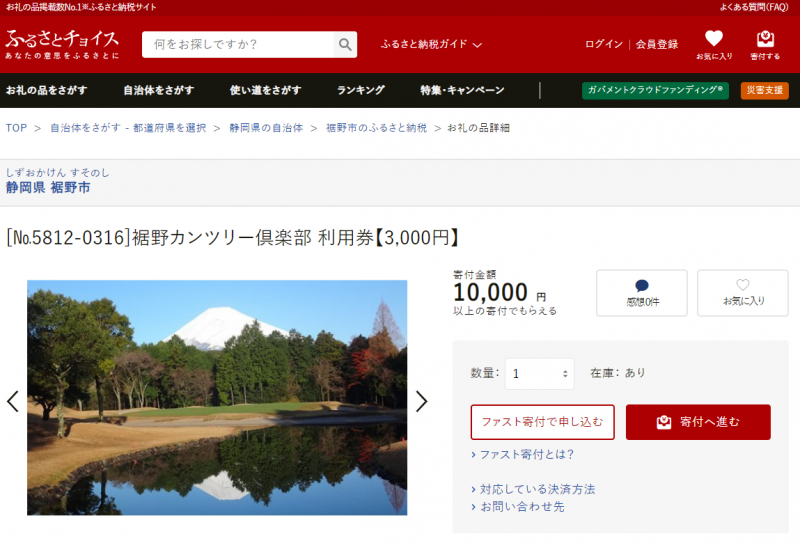The height and width of the screenshot is (543, 800).
Task: Open お礼の品をさがす menu
Action: click(x=46, y=90)
